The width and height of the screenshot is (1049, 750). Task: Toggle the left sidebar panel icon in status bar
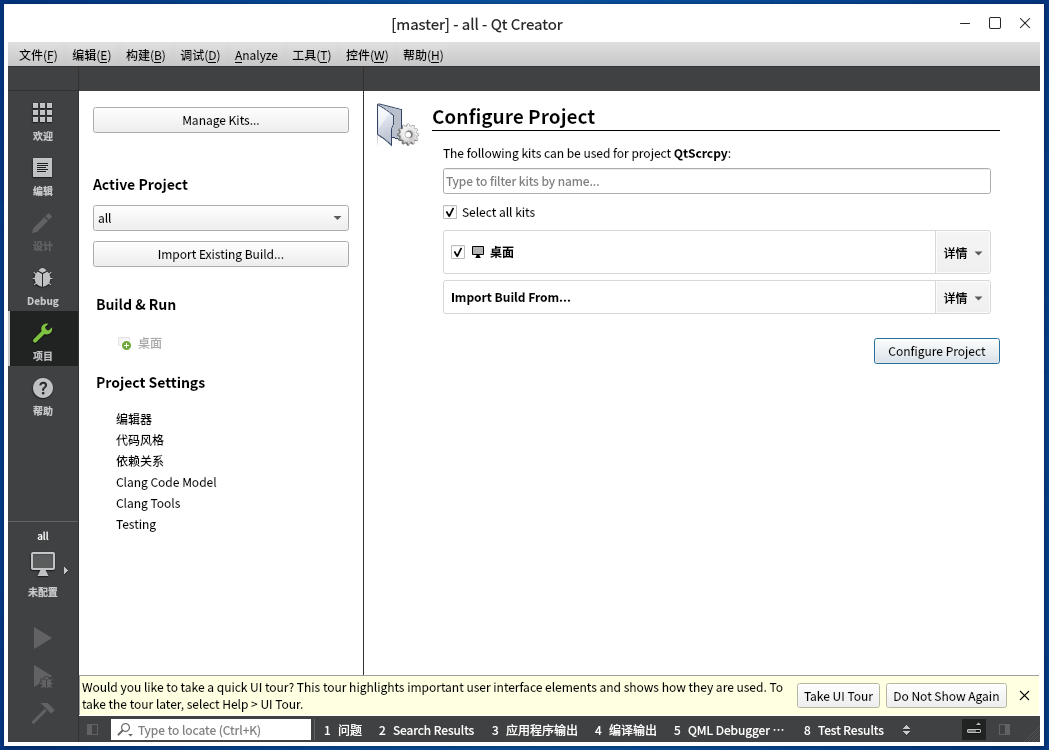point(92,730)
